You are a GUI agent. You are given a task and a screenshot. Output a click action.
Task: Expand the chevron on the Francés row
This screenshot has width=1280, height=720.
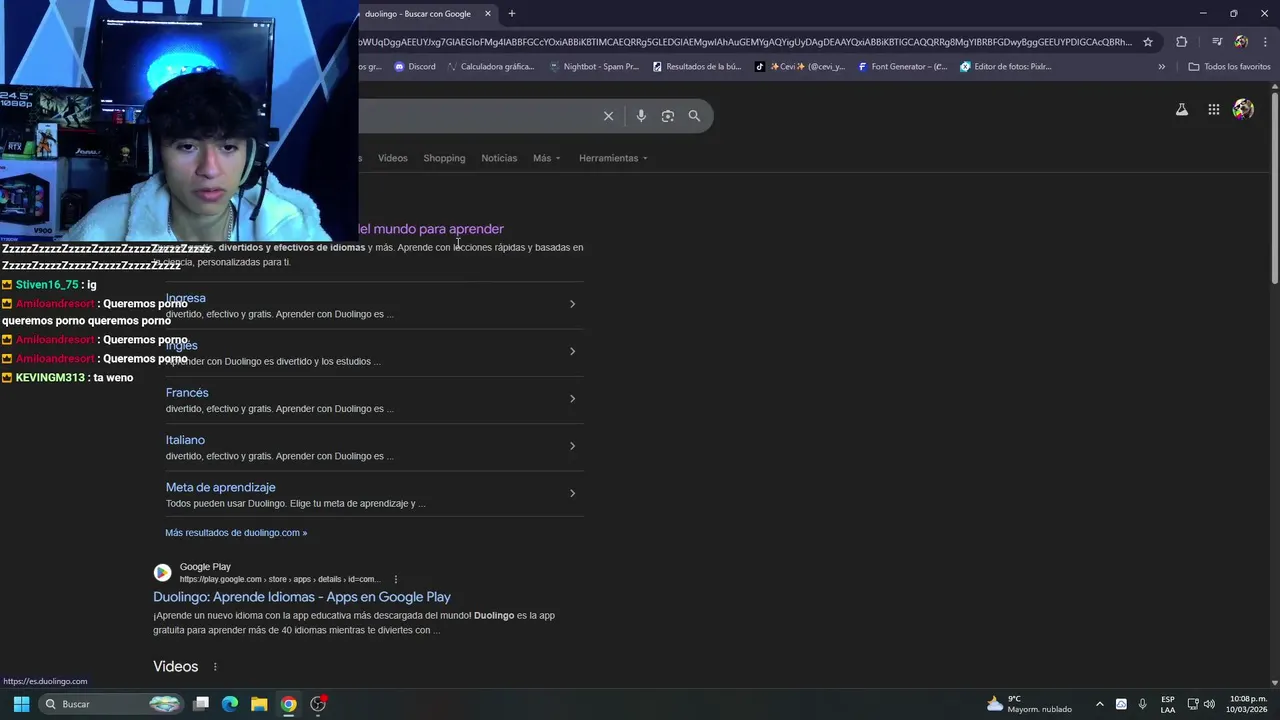pyautogui.click(x=572, y=399)
